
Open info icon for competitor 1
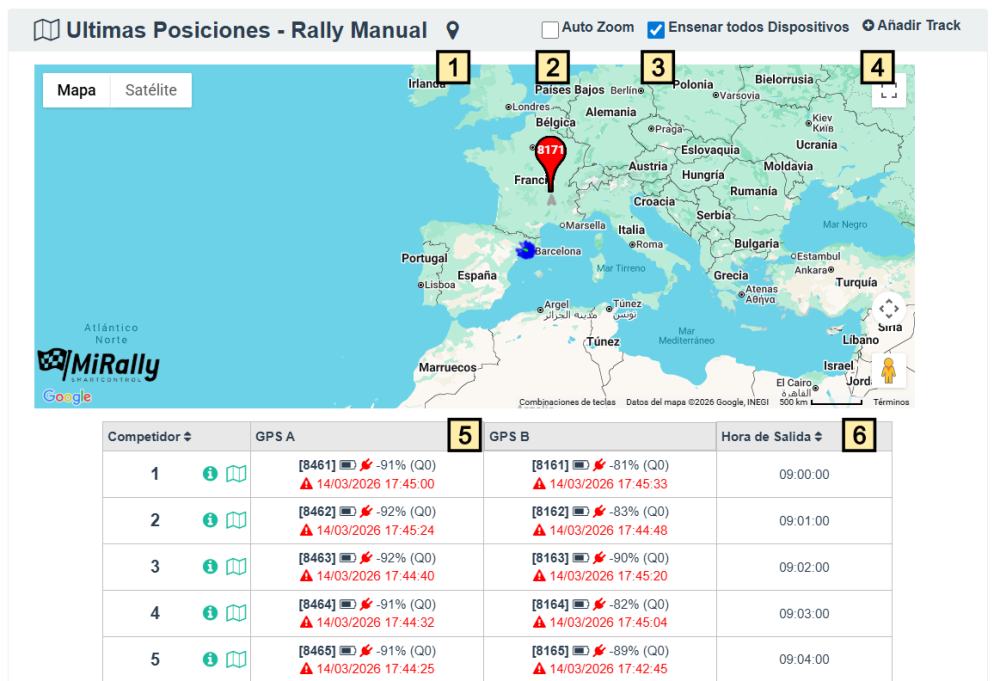tap(210, 474)
